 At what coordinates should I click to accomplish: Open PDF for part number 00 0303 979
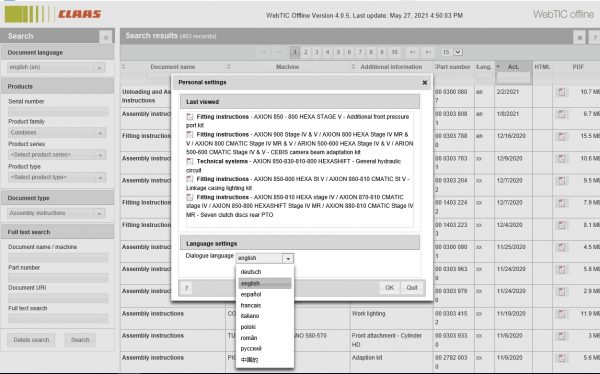click(561, 292)
